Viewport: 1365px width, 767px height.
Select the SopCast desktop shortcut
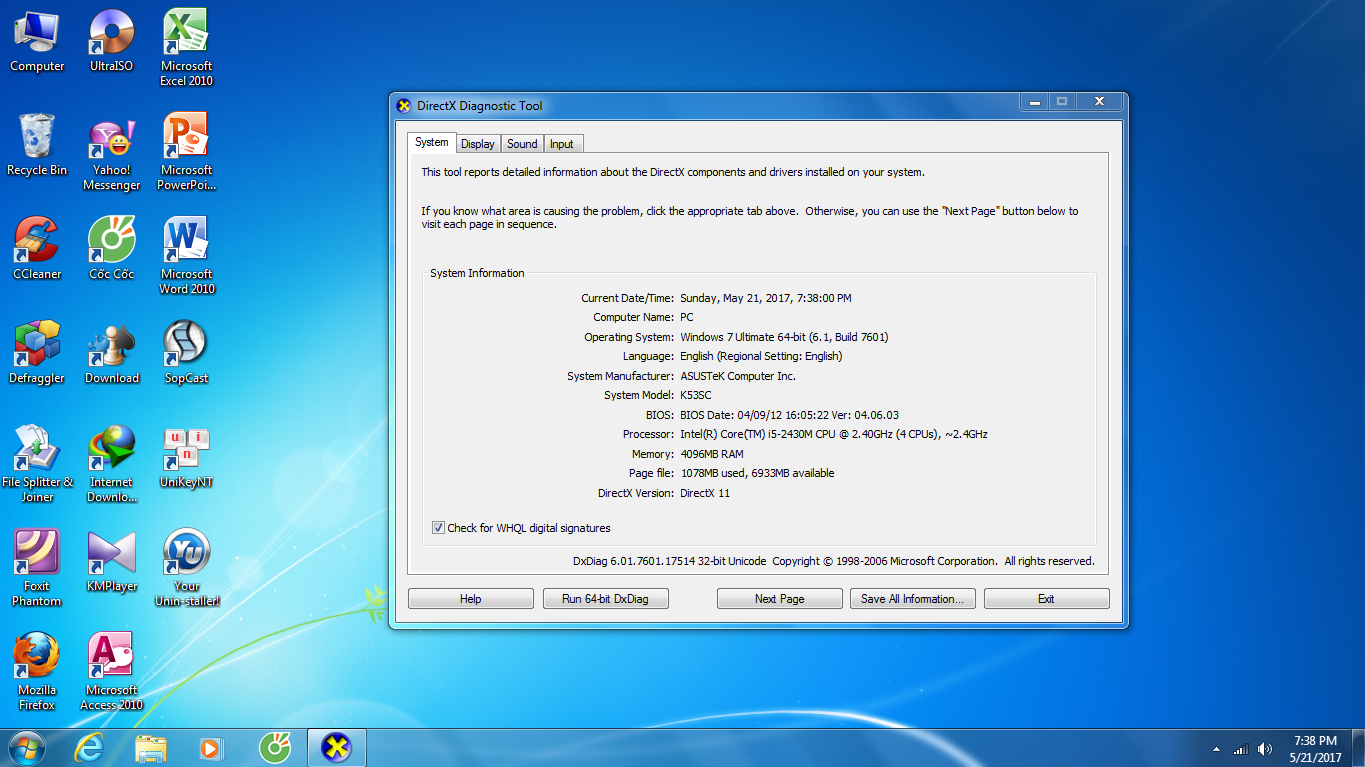pyautogui.click(x=185, y=345)
